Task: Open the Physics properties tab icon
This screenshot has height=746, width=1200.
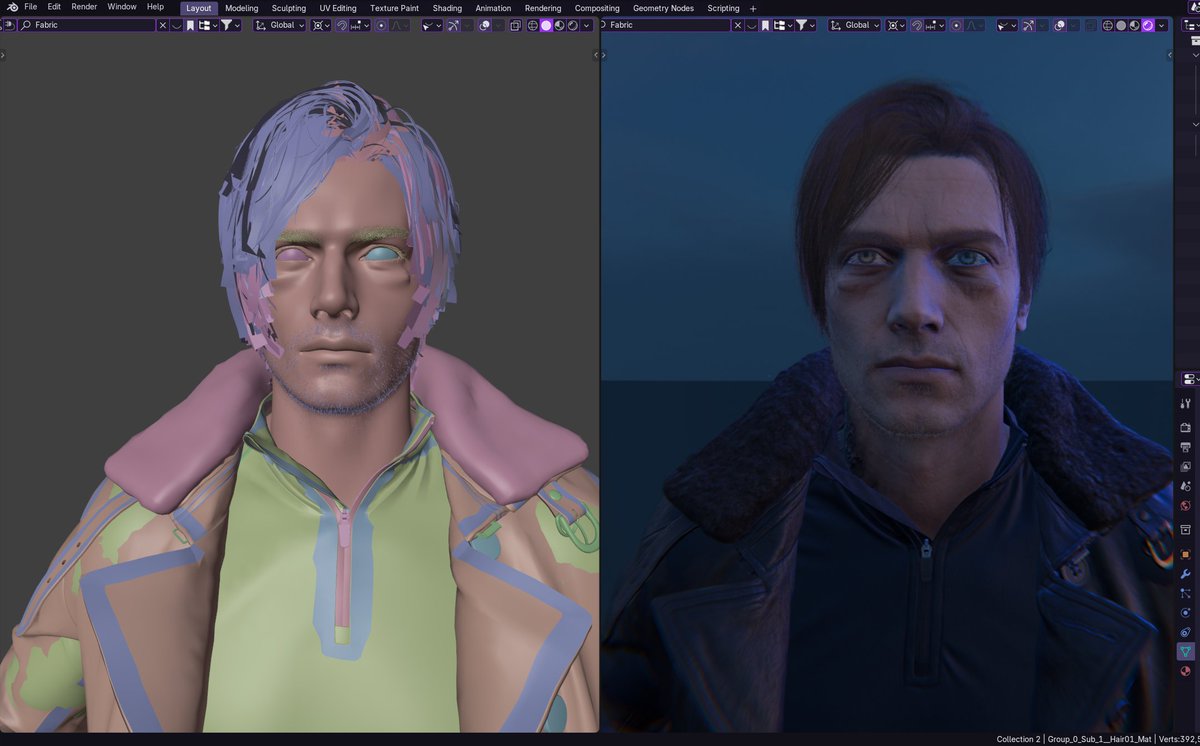Action: pos(1185,612)
